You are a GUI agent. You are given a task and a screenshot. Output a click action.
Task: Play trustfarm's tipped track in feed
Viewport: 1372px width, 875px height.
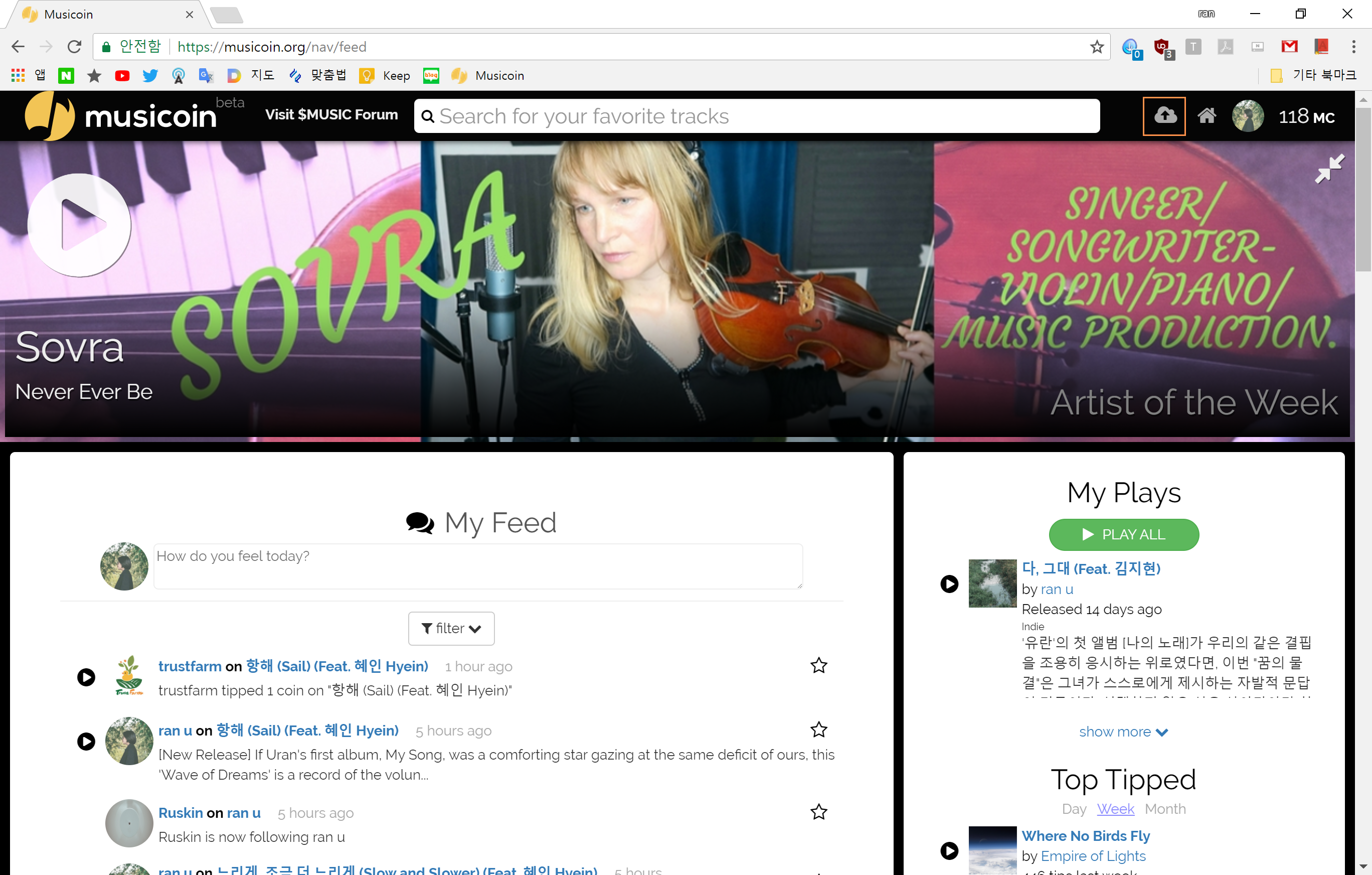(x=86, y=677)
